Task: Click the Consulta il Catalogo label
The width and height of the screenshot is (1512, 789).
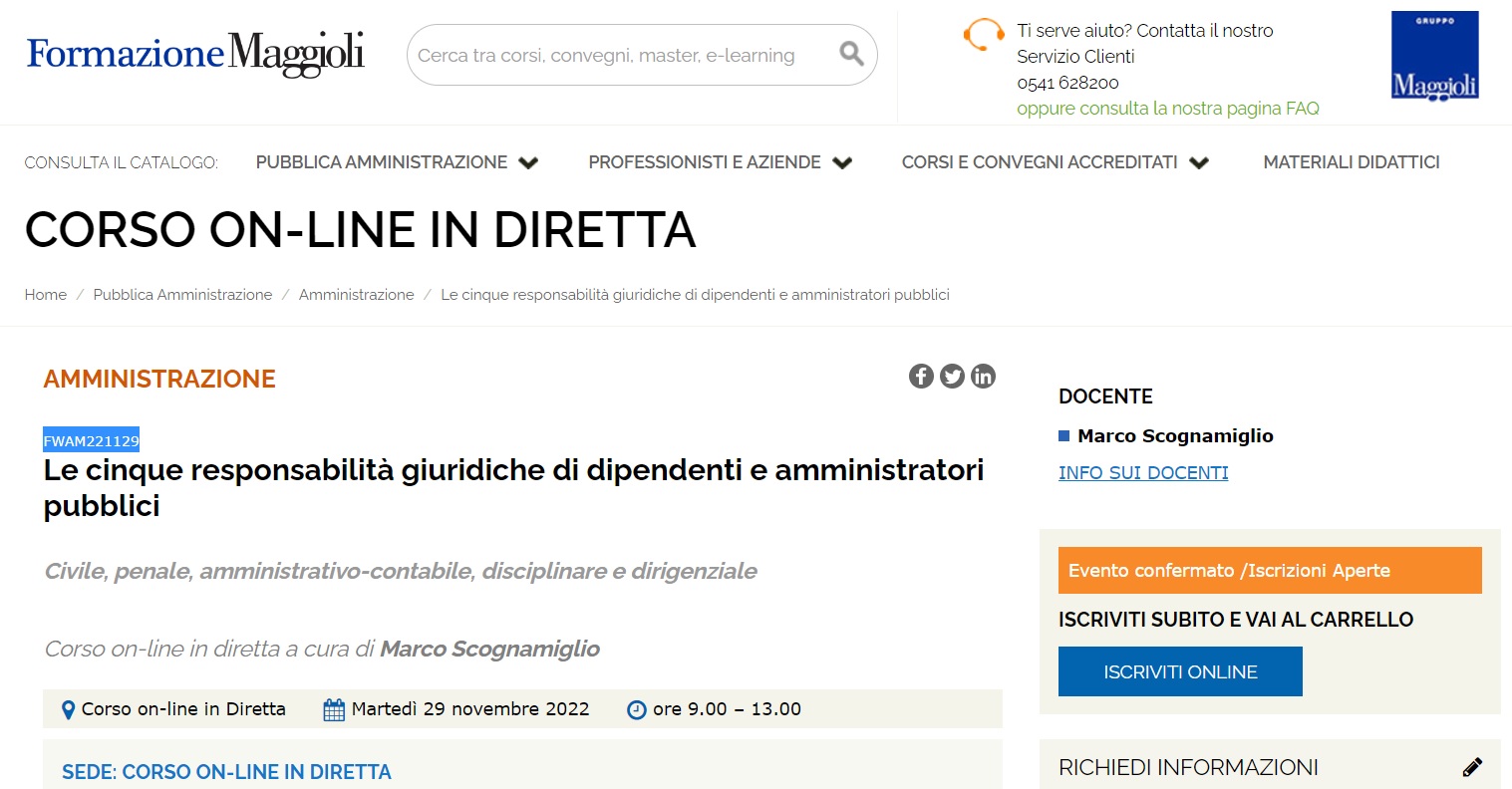Action: click(x=121, y=162)
